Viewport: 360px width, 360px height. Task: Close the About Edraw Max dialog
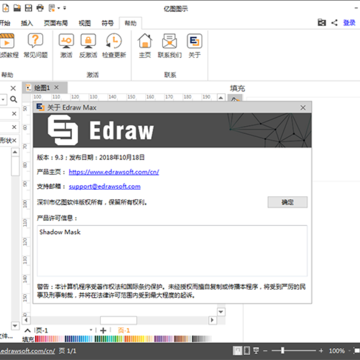point(303,108)
